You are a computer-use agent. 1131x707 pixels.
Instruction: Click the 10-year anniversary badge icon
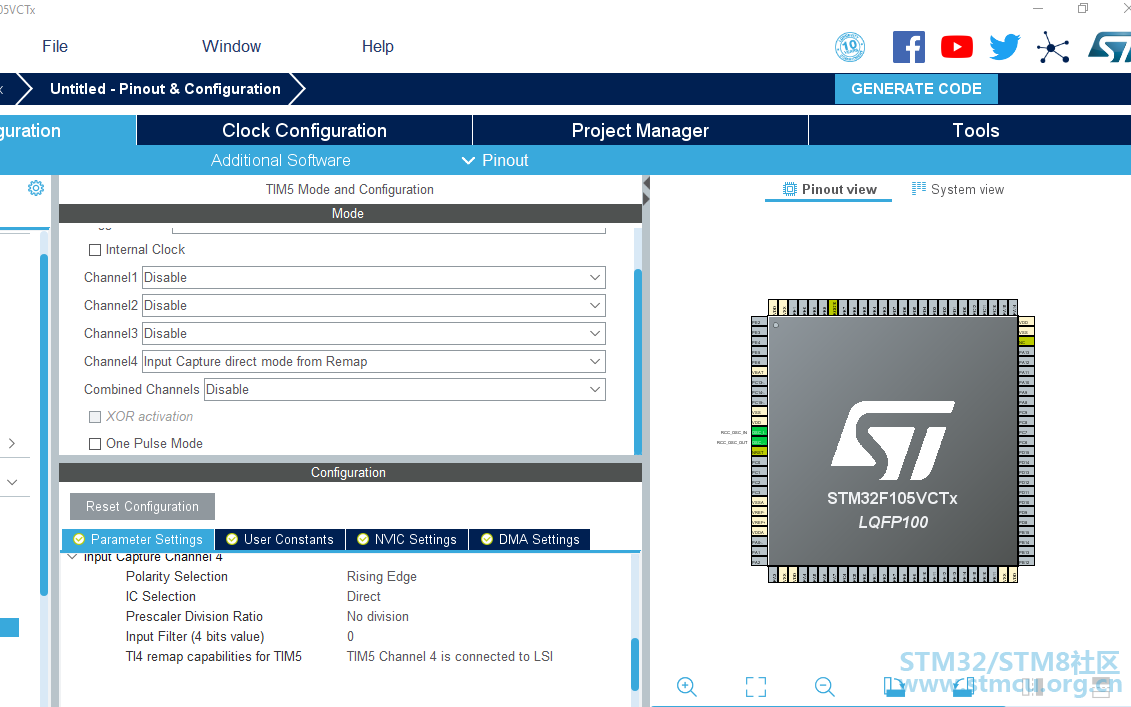point(850,47)
